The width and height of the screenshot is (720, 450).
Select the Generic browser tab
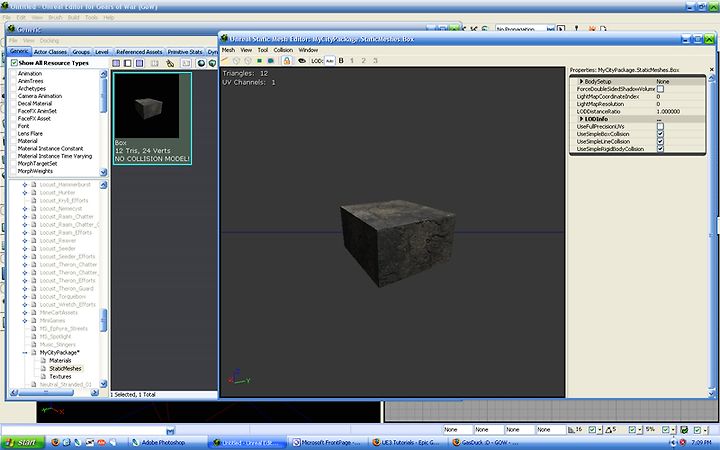[19, 51]
